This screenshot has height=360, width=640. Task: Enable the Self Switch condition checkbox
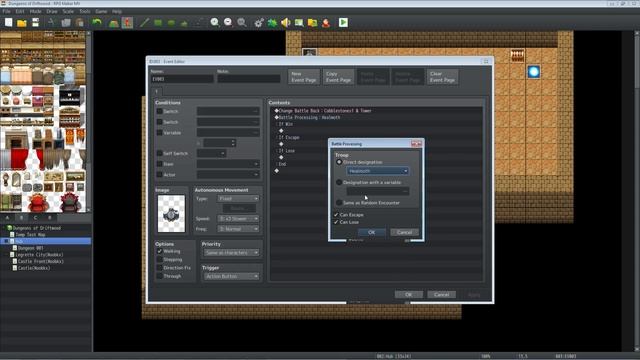pyautogui.click(x=160, y=153)
